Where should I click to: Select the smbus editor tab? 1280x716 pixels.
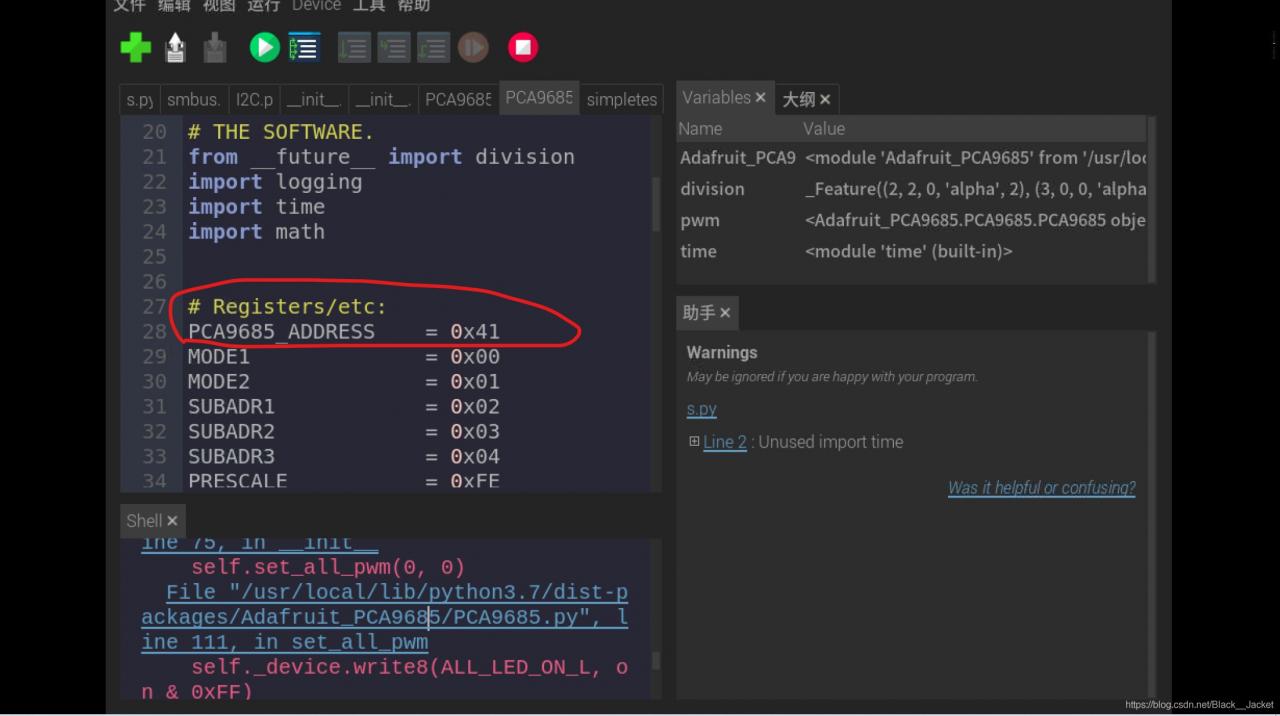(193, 99)
